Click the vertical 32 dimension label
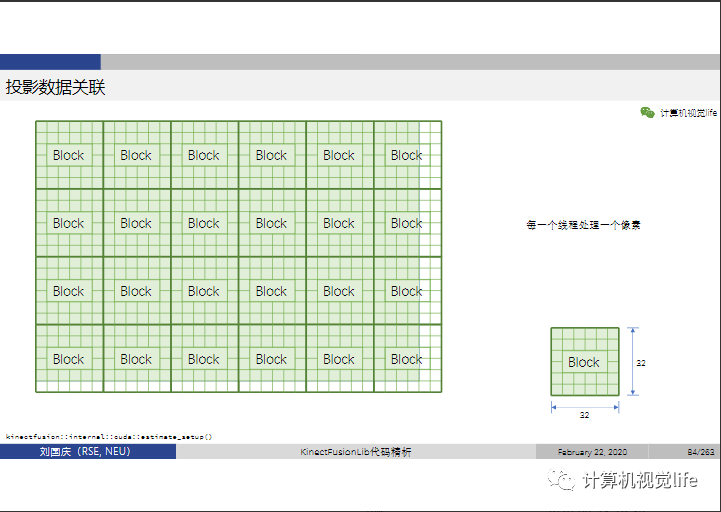 coord(641,363)
